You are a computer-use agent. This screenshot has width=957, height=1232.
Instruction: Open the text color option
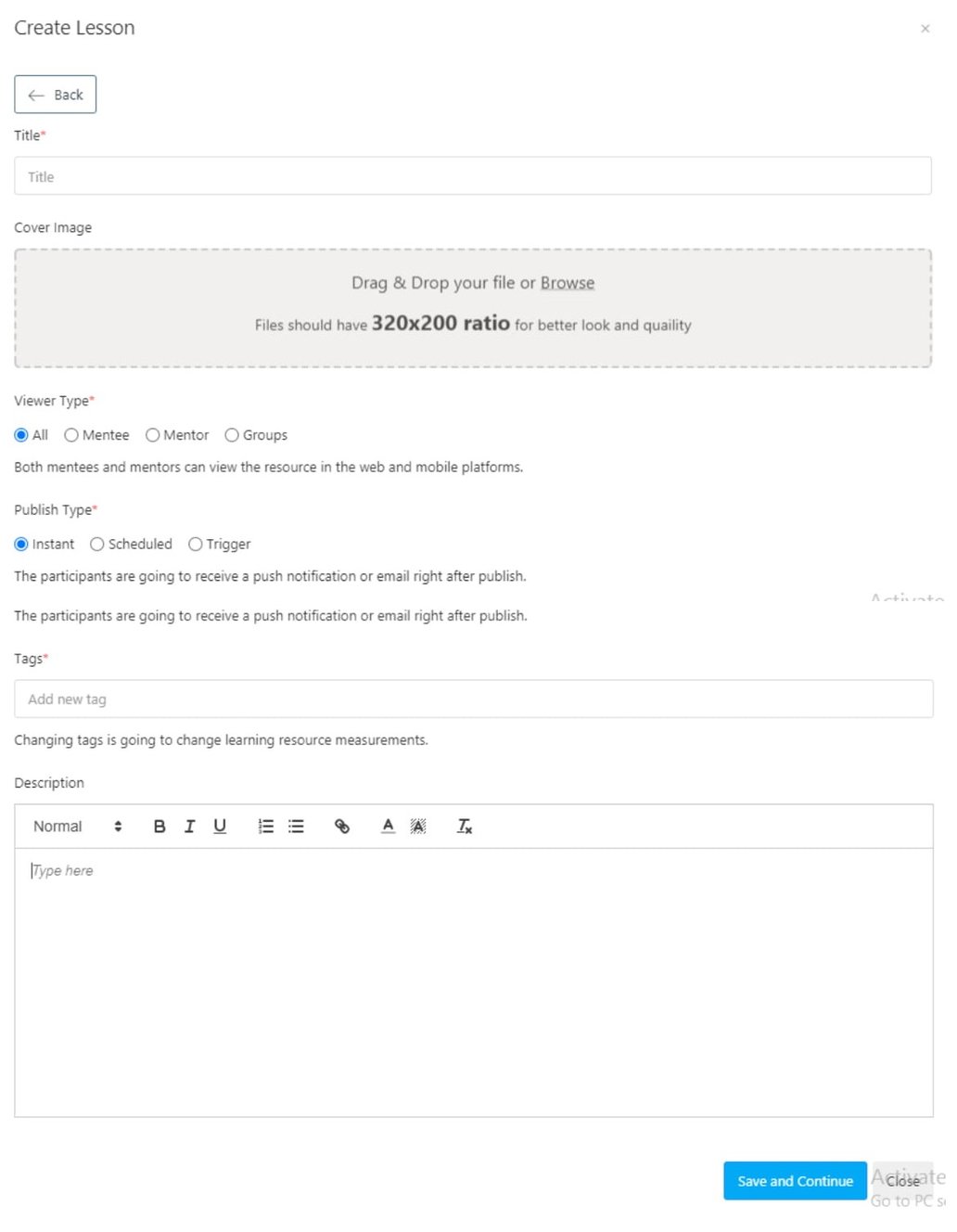click(x=388, y=826)
